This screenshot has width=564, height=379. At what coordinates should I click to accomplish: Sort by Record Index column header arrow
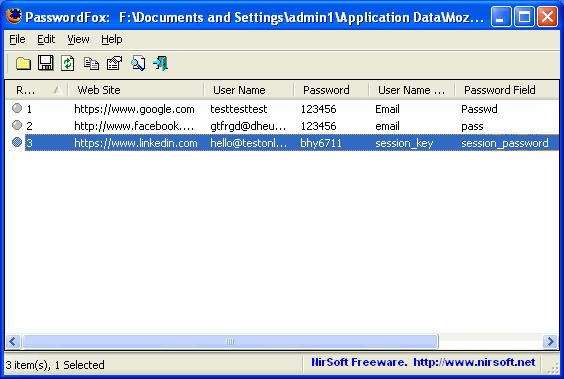coord(56,90)
